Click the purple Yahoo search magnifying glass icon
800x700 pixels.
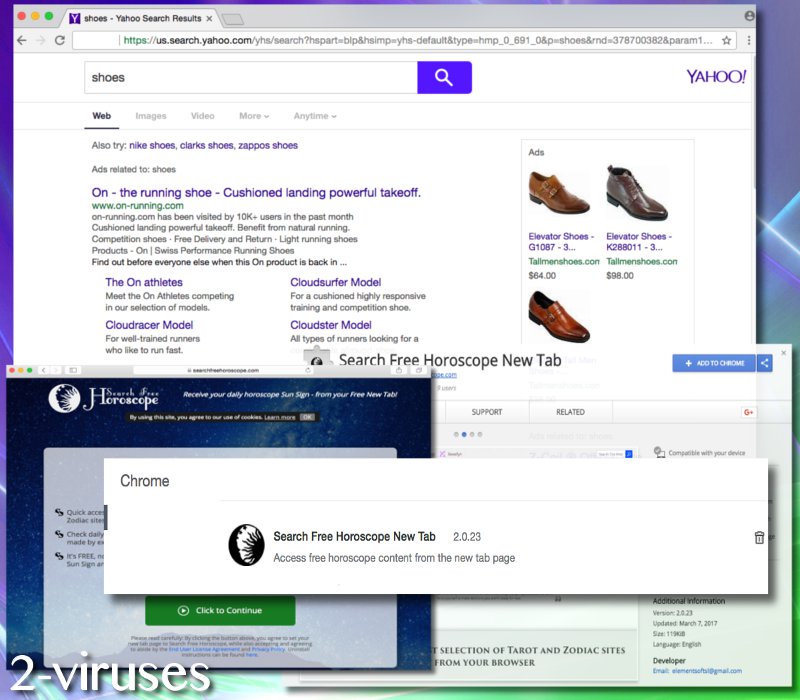coord(444,77)
